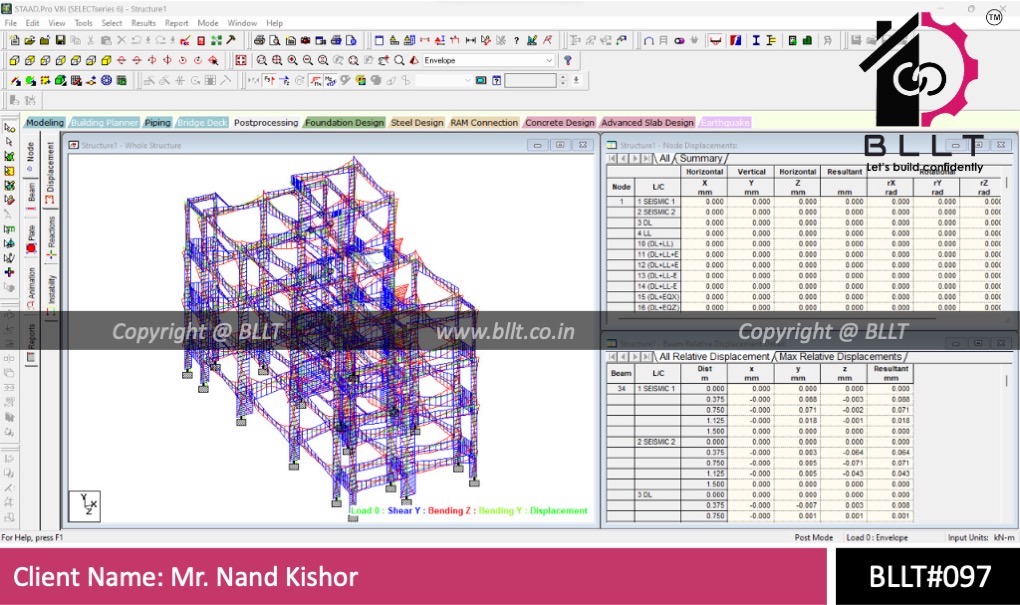
Task: Save the structure with the floppy disk icon
Action: tap(60, 40)
